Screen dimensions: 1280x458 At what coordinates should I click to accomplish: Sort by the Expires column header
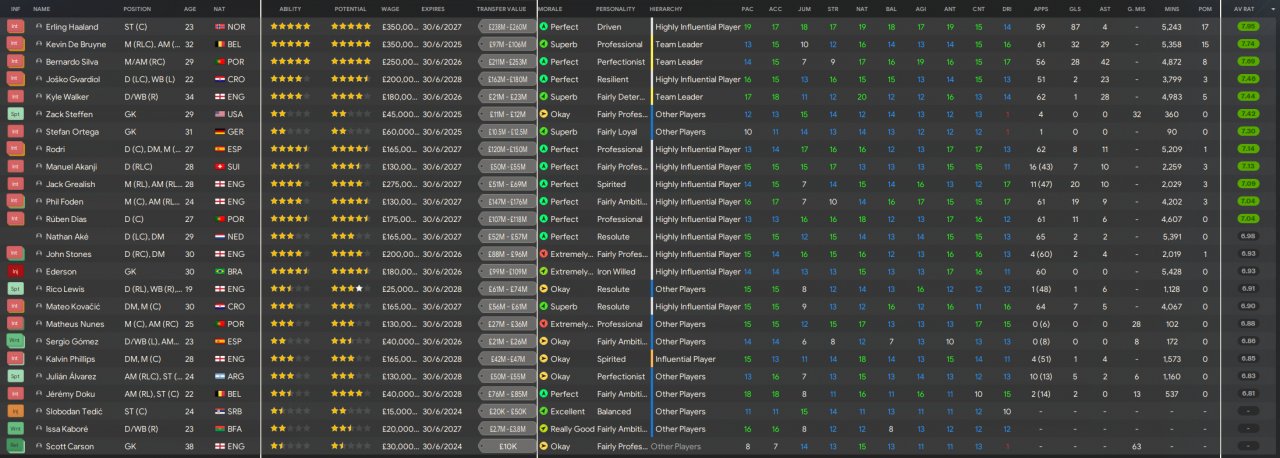433,8
